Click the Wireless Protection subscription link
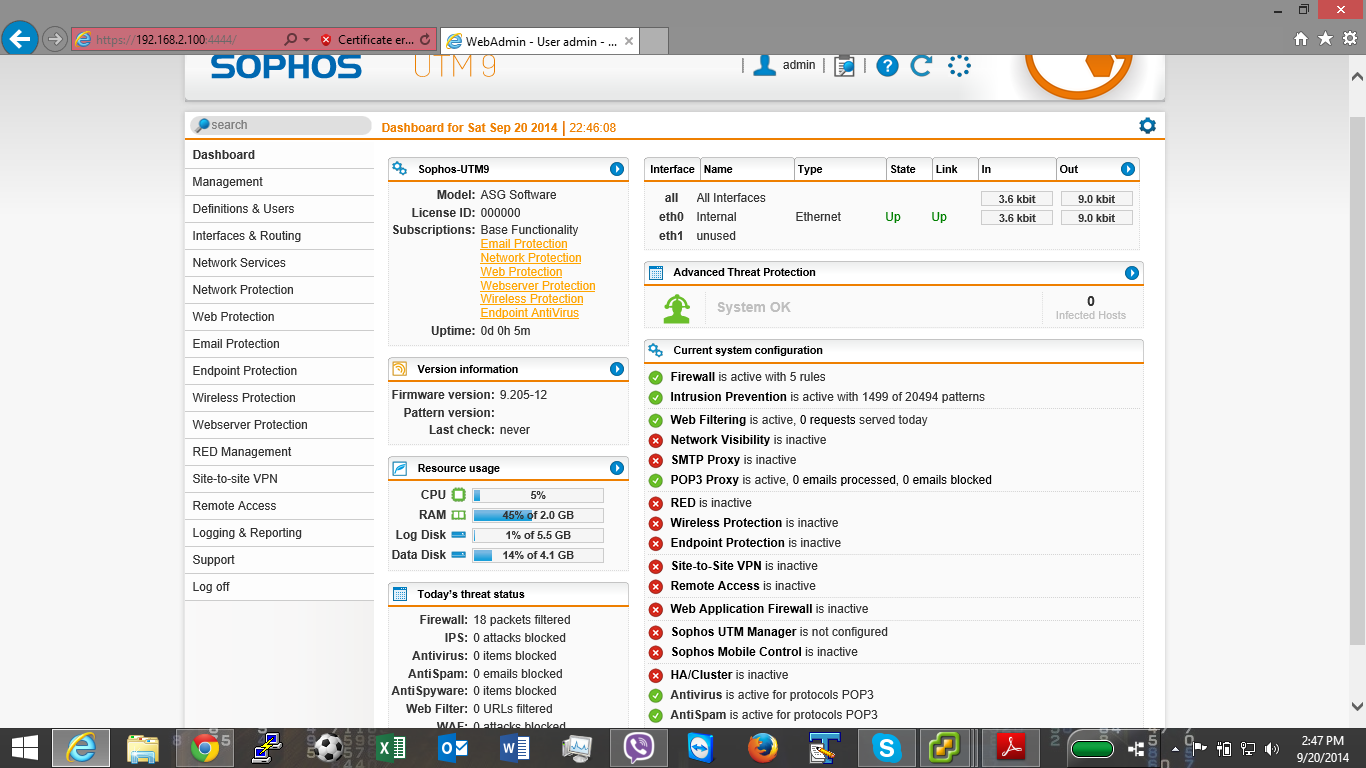 click(532, 299)
